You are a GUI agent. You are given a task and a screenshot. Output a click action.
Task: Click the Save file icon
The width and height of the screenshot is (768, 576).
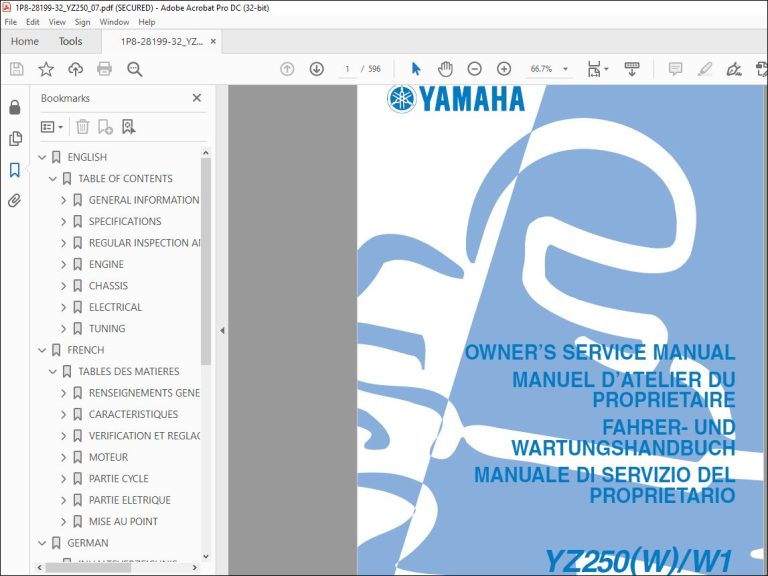click(x=17, y=69)
